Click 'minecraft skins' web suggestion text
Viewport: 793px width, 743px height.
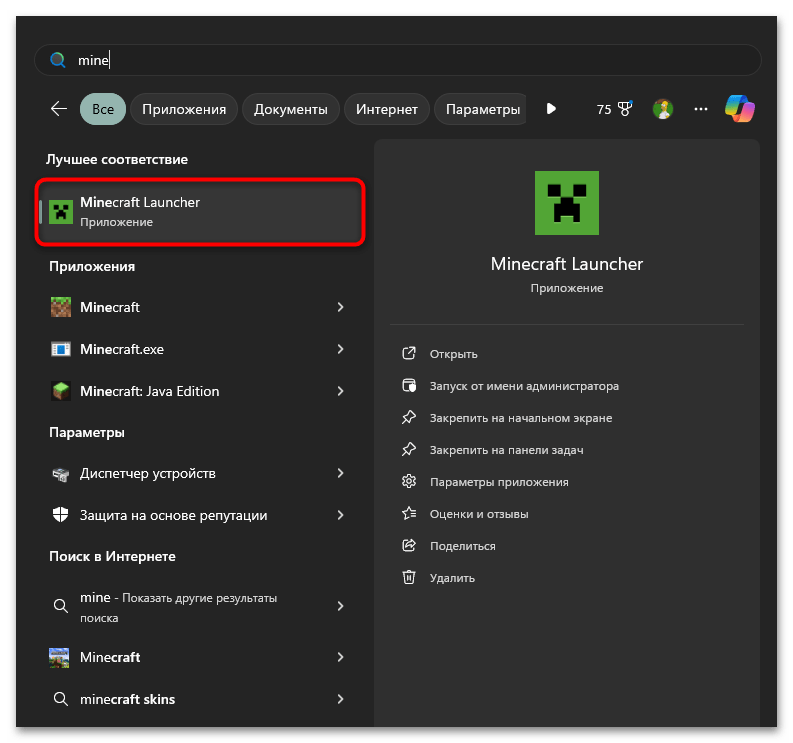pos(127,699)
